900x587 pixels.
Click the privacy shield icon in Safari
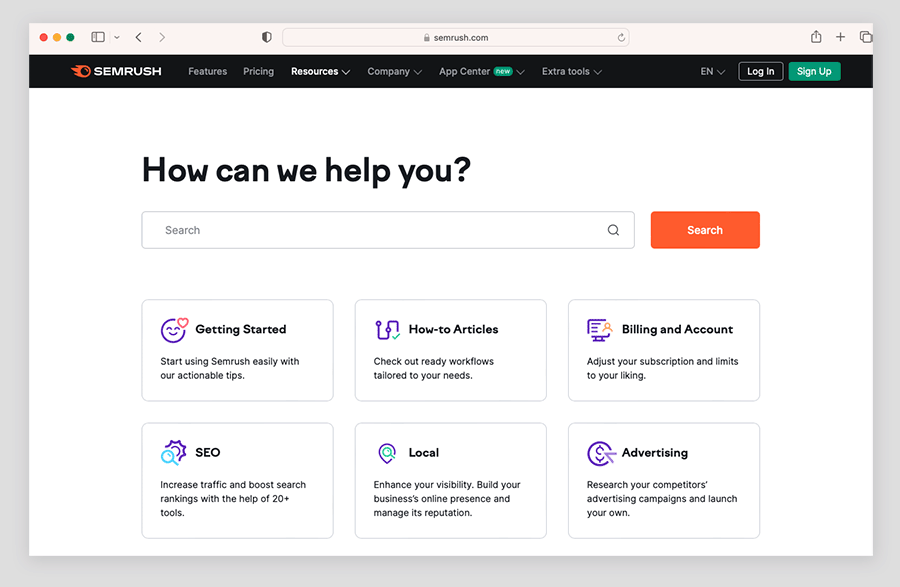pyautogui.click(x=266, y=37)
